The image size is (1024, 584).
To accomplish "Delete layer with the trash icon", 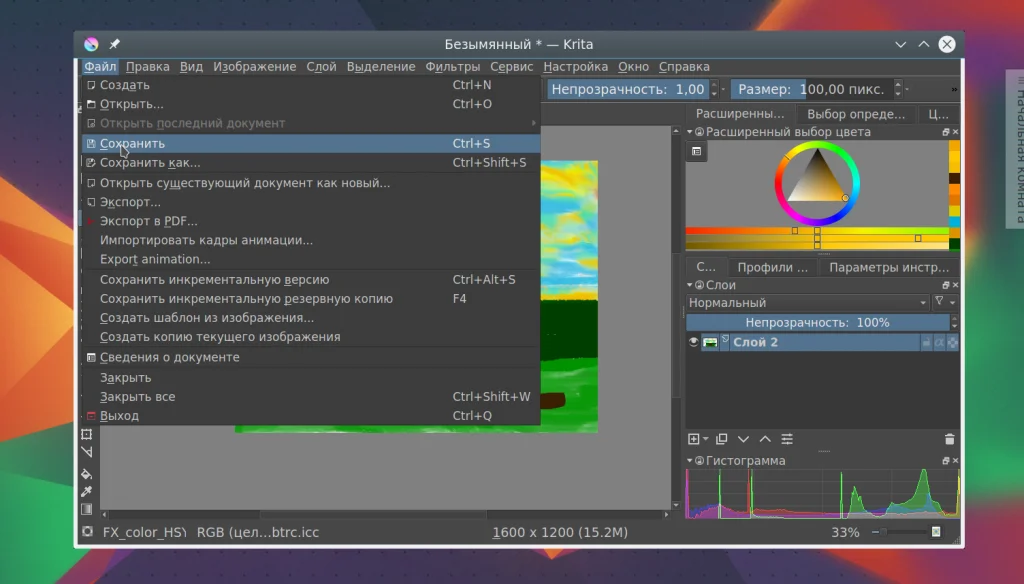I will click(x=949, y=439).
